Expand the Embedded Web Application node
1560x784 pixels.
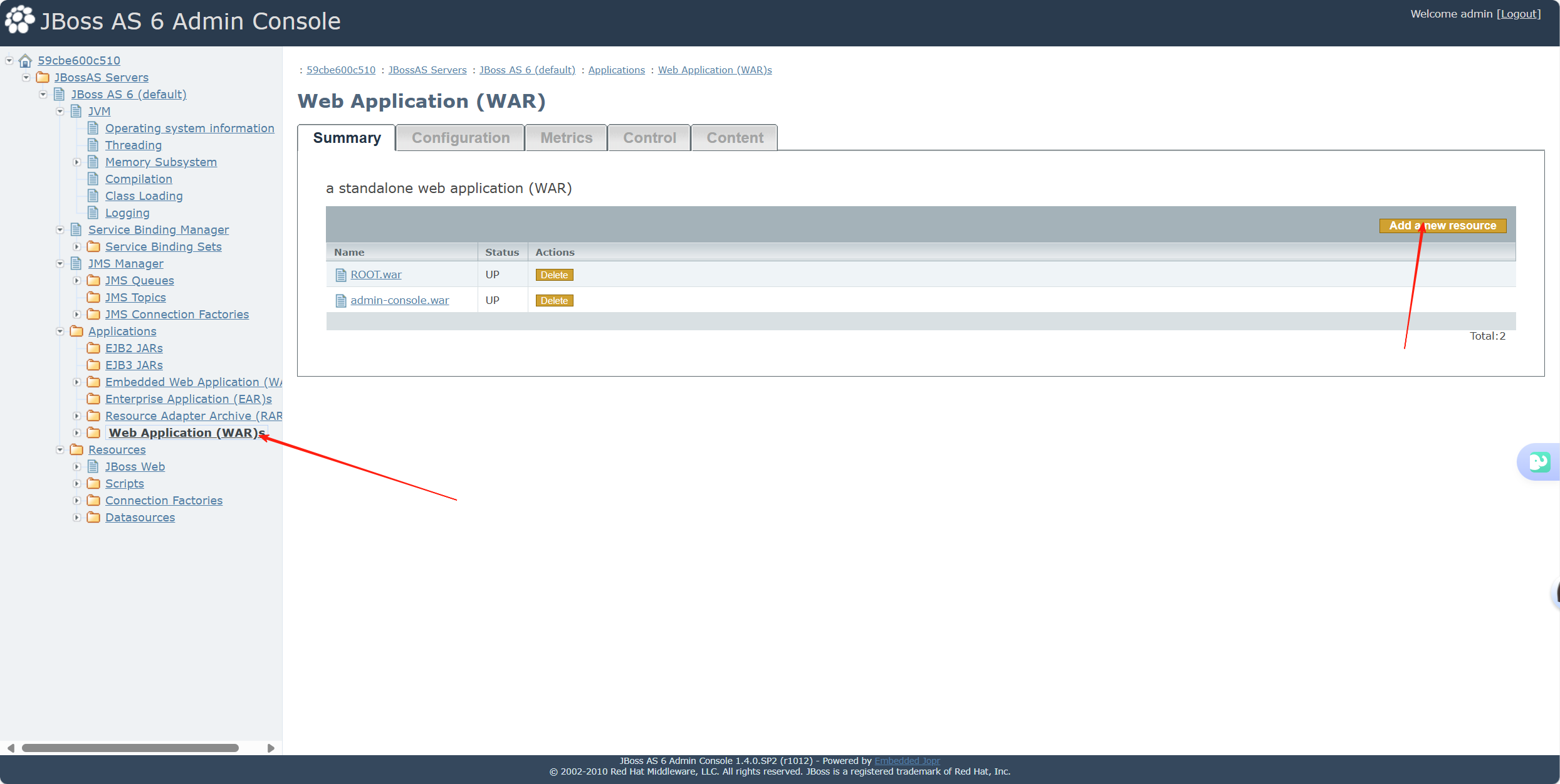(76, 382)
